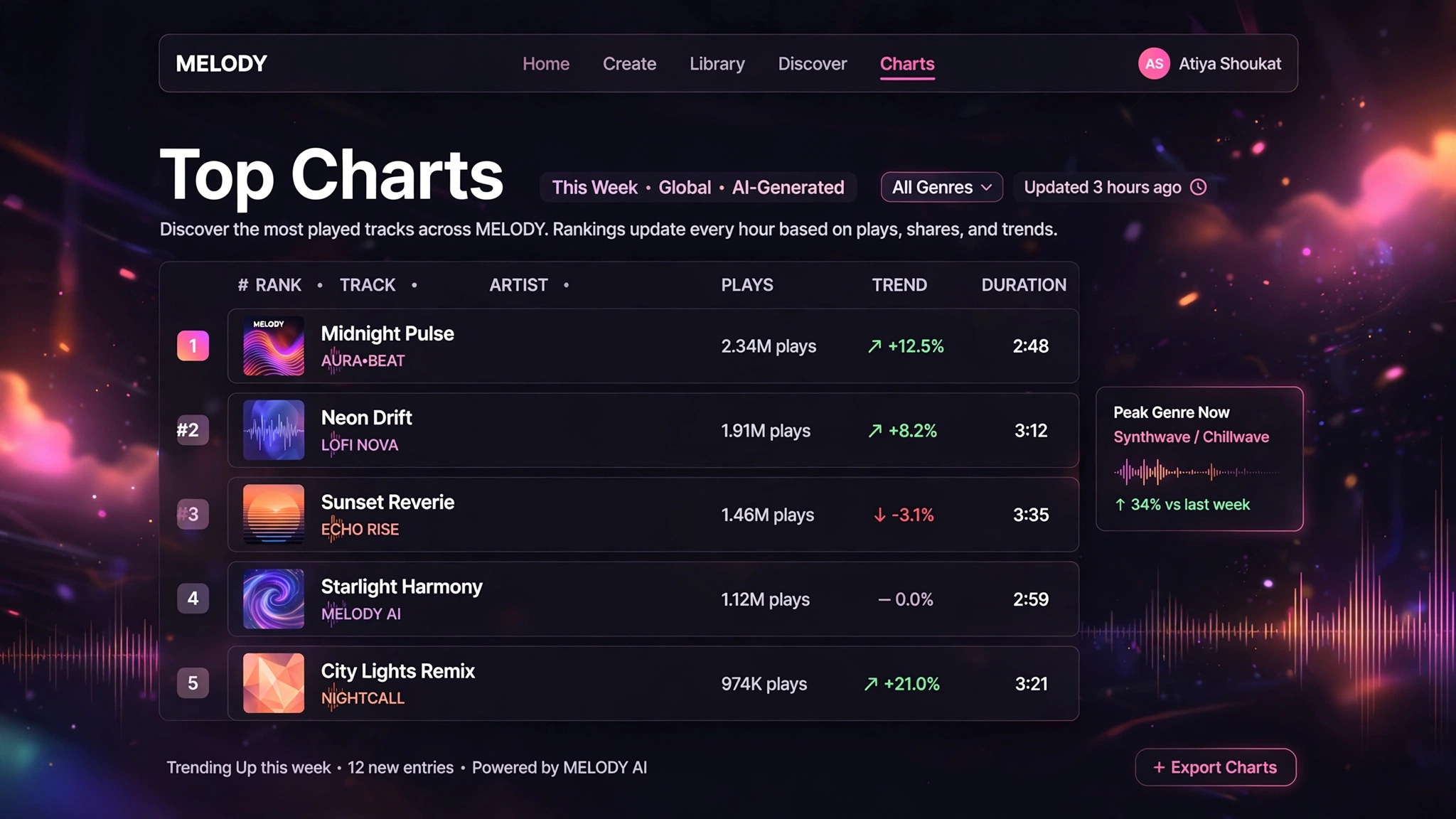Click the Midnight Pulse track title

[387, 333]
